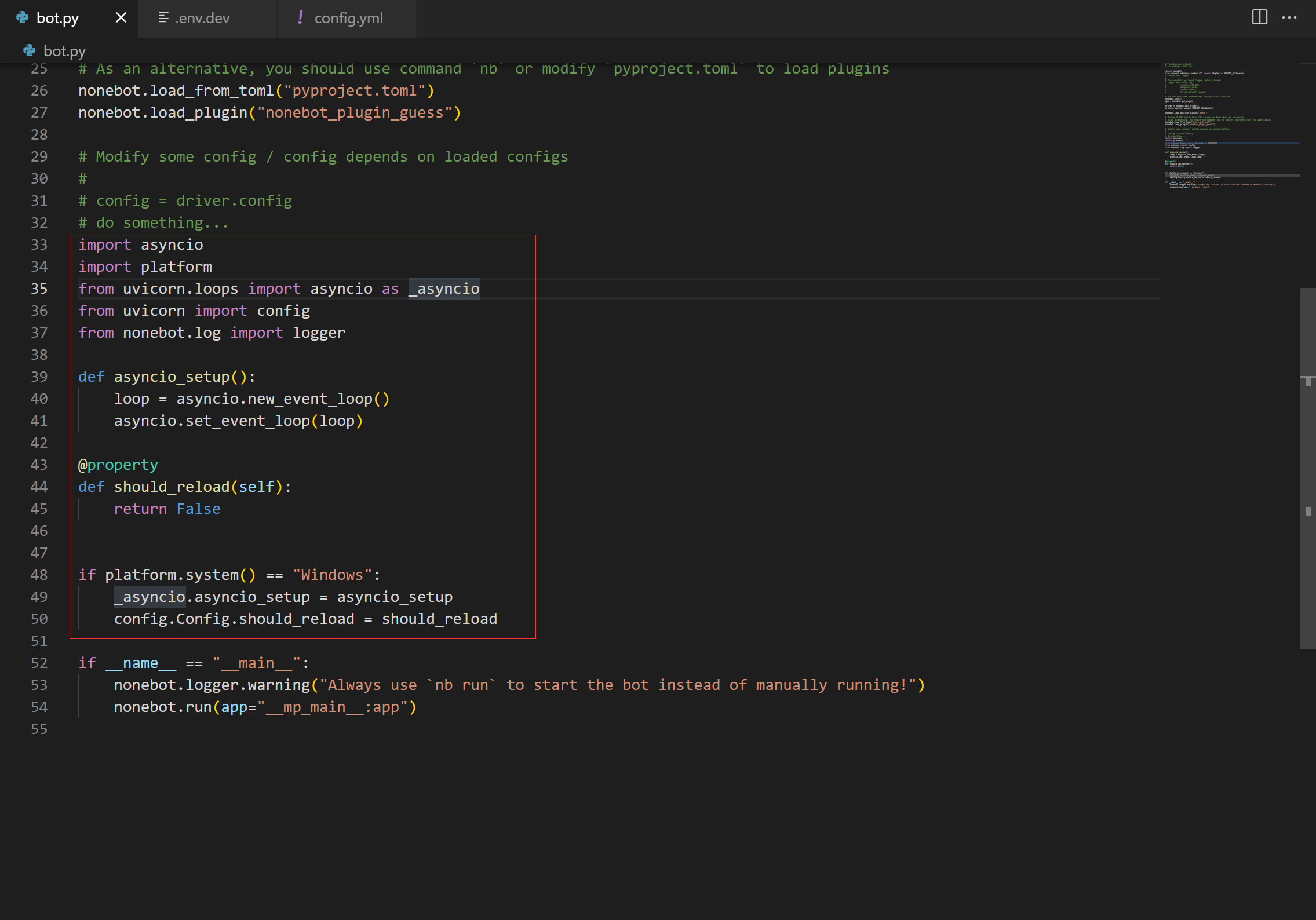Open the config.yml tab

(x=347, y=18)
